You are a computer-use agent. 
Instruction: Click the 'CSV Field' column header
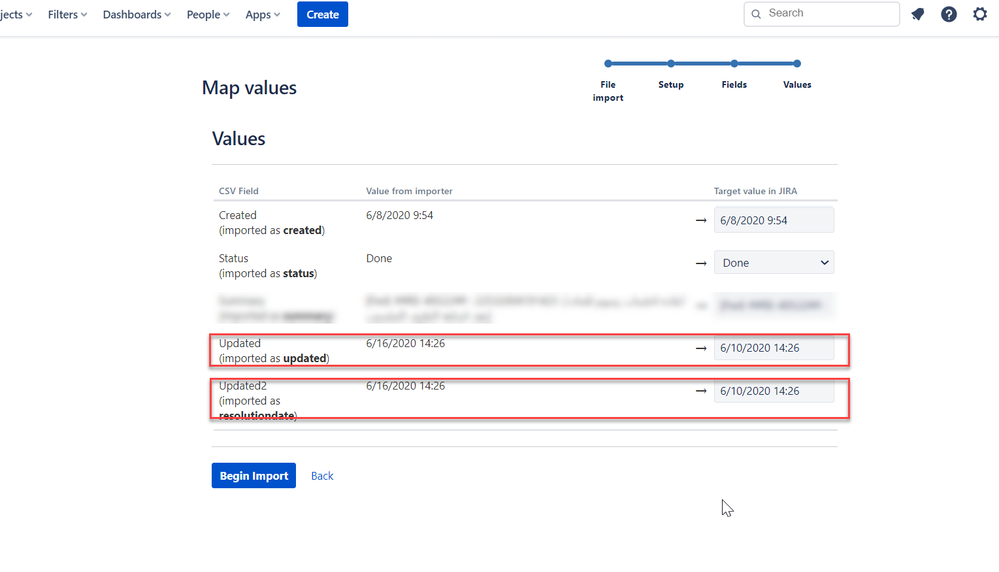239,190
